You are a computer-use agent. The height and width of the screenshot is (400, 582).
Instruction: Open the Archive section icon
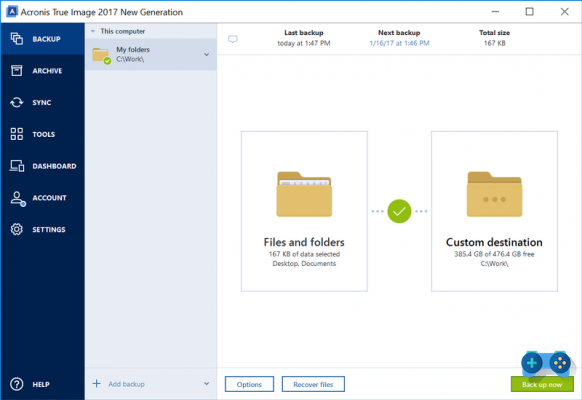(17, 71)
